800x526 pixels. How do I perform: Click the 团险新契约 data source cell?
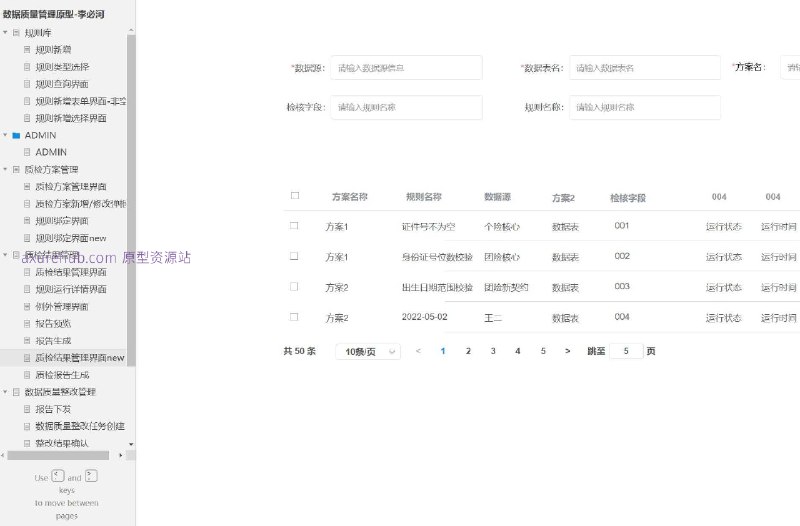(x=506, y=288)
